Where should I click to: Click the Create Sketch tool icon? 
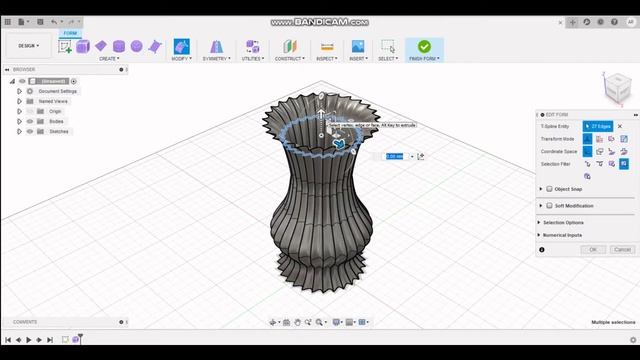tap(65, 47)
